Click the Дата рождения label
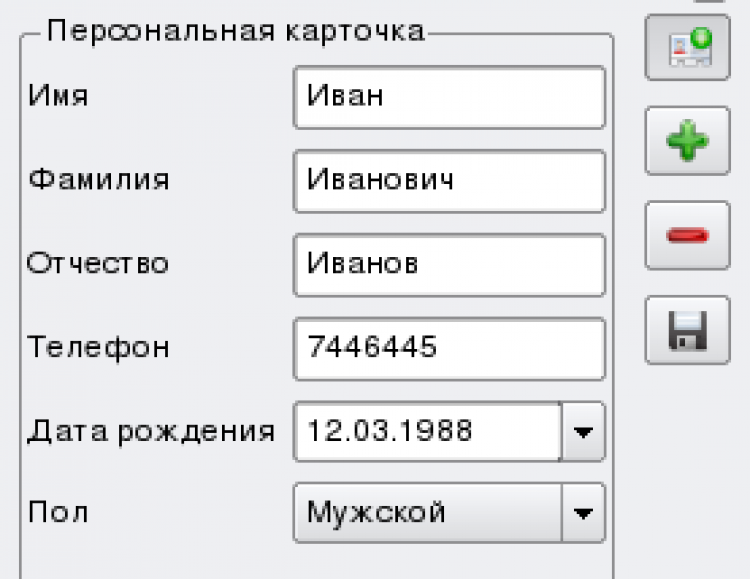Screen dimensions: 750x579 click(151, 432)
